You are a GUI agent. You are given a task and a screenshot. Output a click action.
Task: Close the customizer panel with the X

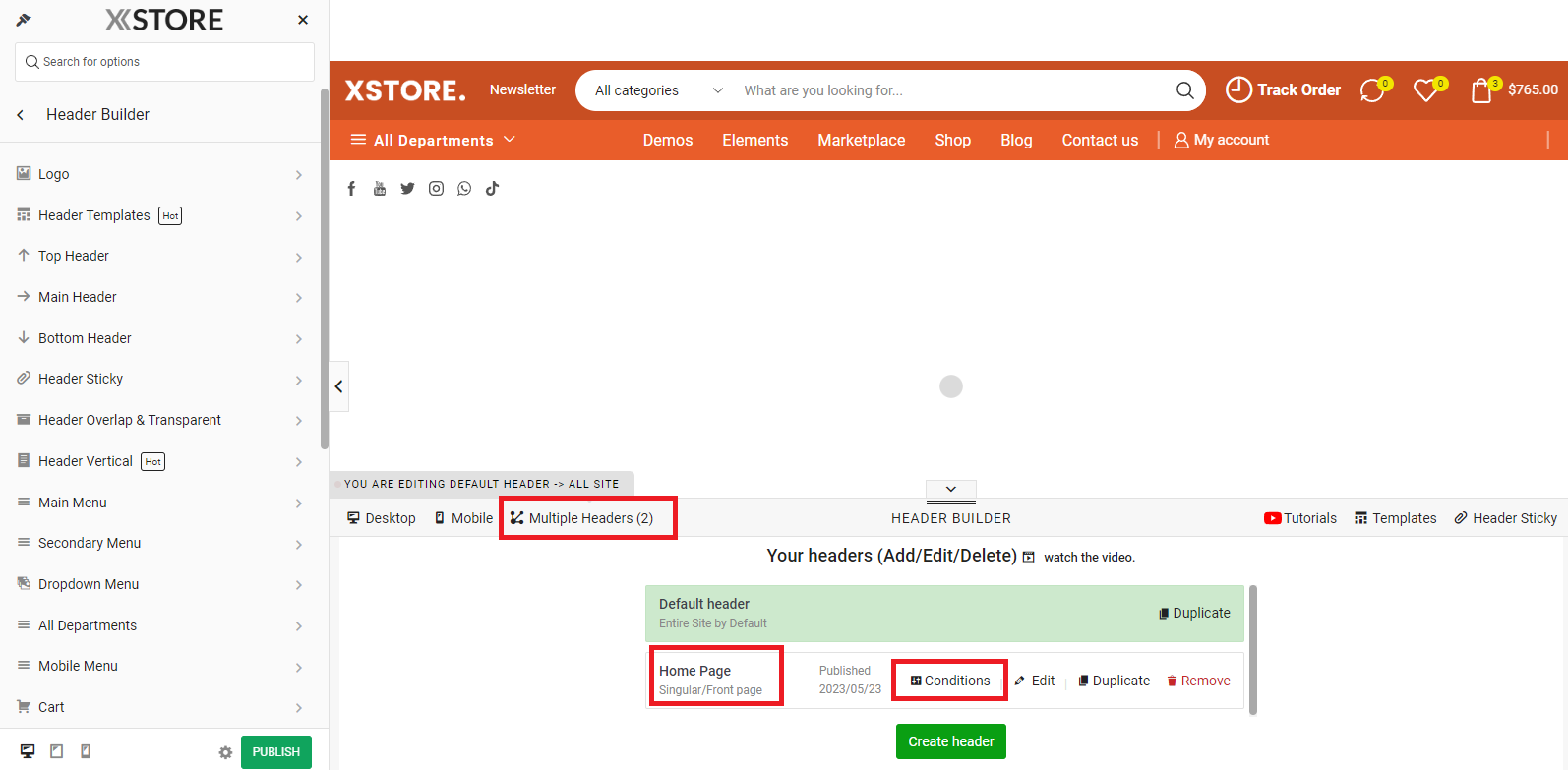pyautogui.click(x=303, y=20)
